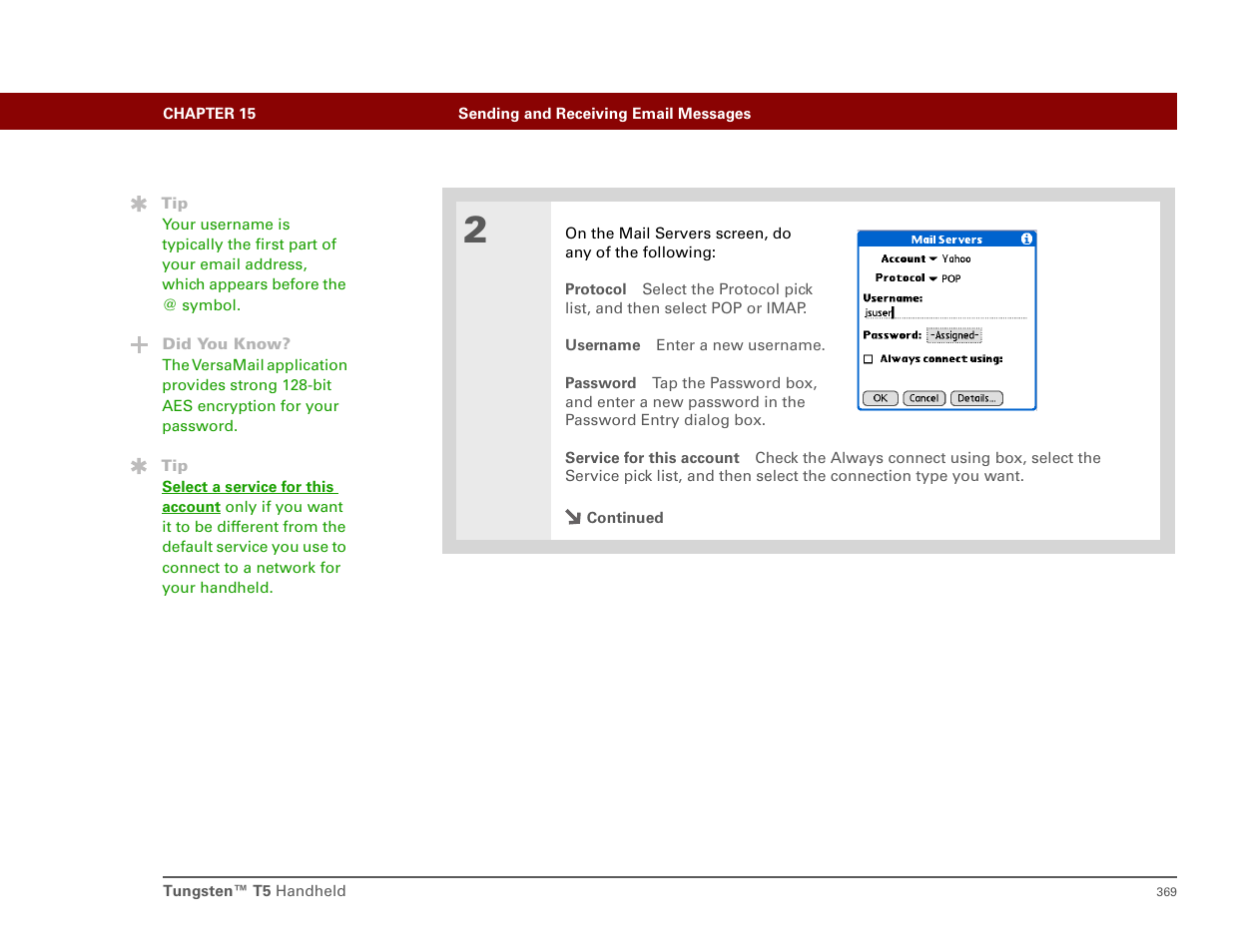This screenshot has width=1233, height=952.
Task: Click the Cancel button in Mail Servers
Action: 924,398
